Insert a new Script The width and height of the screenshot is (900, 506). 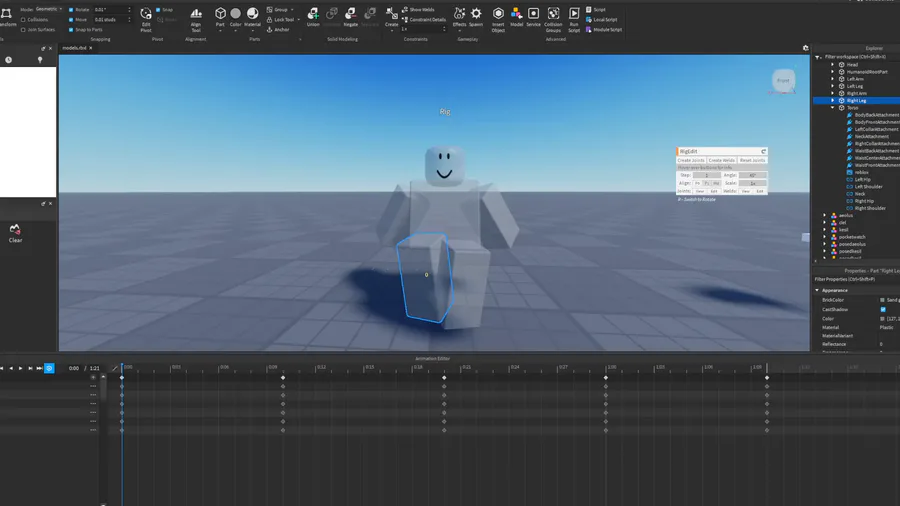(x=596, y=10)
